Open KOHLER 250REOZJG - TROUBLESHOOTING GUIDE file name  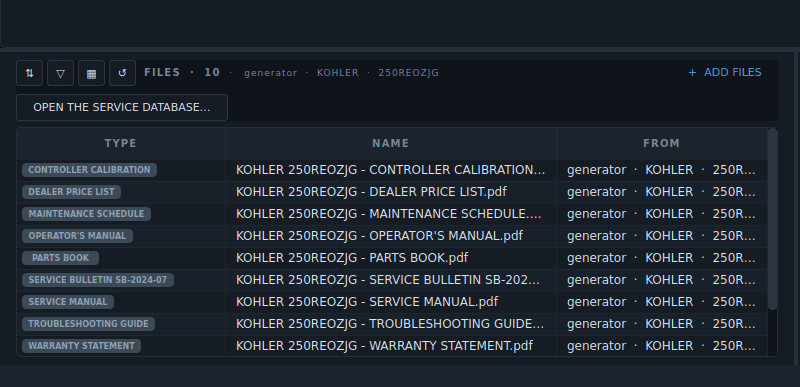(390, 323)
